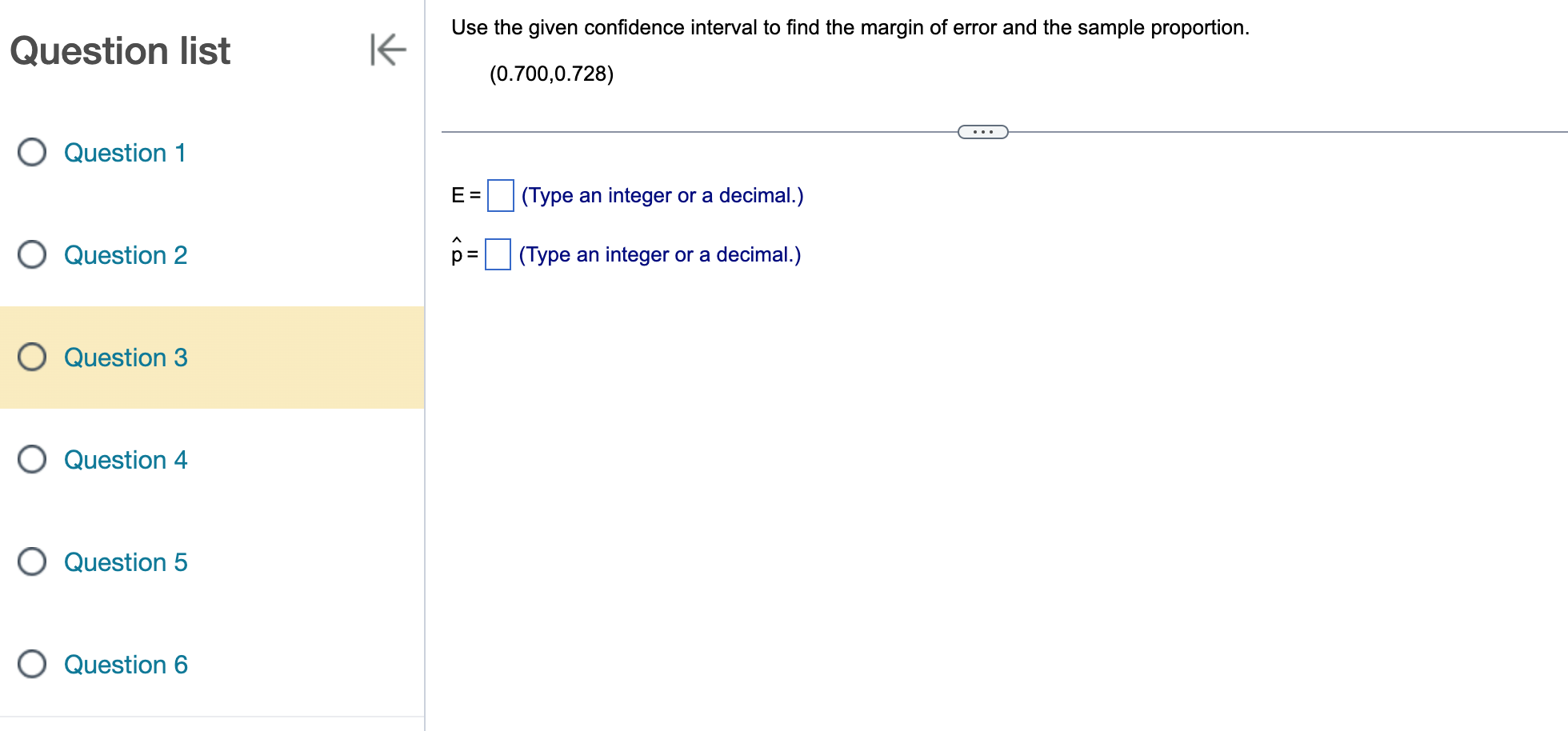The width and height of the screenshot is (1568, 731).
Task: Open Question 2 from the question list
Action: [x=125, y=254]
